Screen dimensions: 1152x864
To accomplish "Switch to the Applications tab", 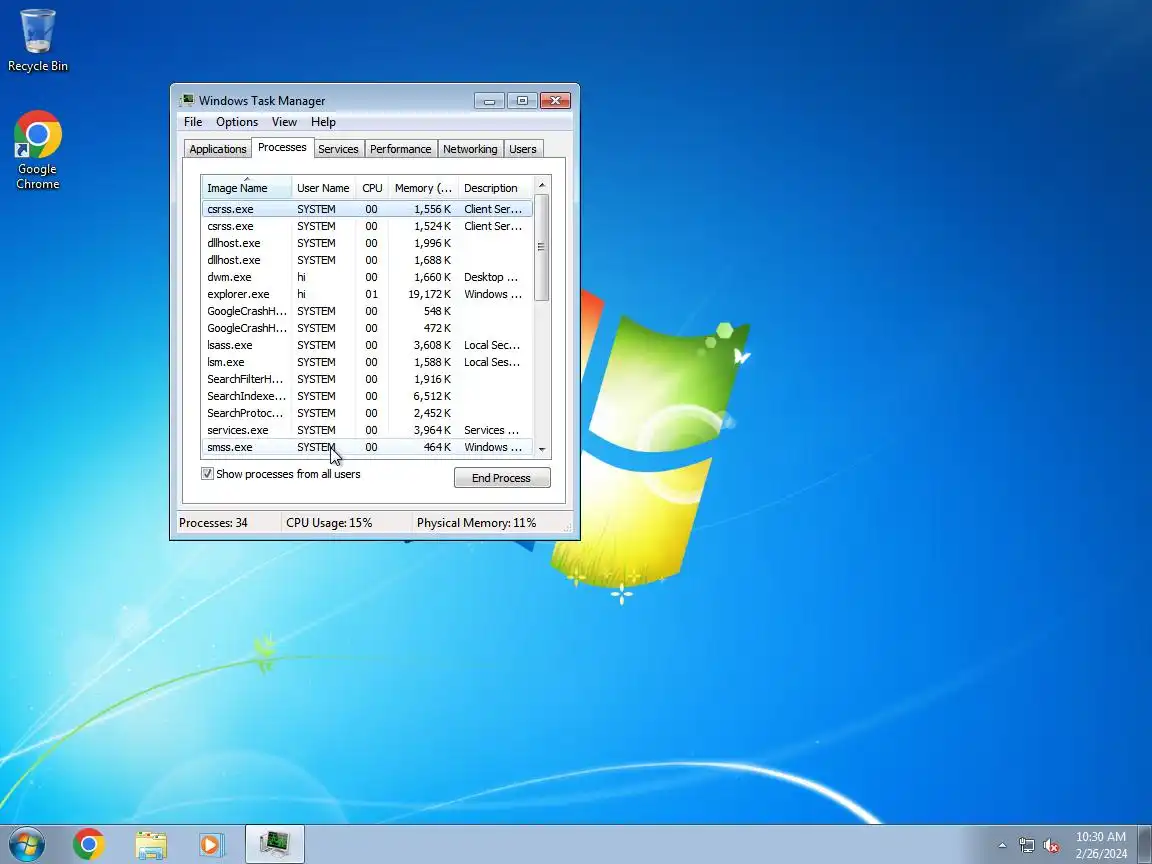I will pos(217,149).
